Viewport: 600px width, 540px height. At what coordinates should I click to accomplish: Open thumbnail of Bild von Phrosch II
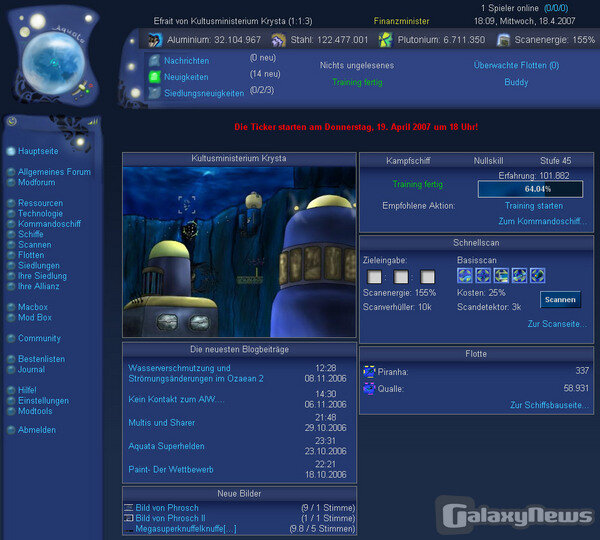129,518
